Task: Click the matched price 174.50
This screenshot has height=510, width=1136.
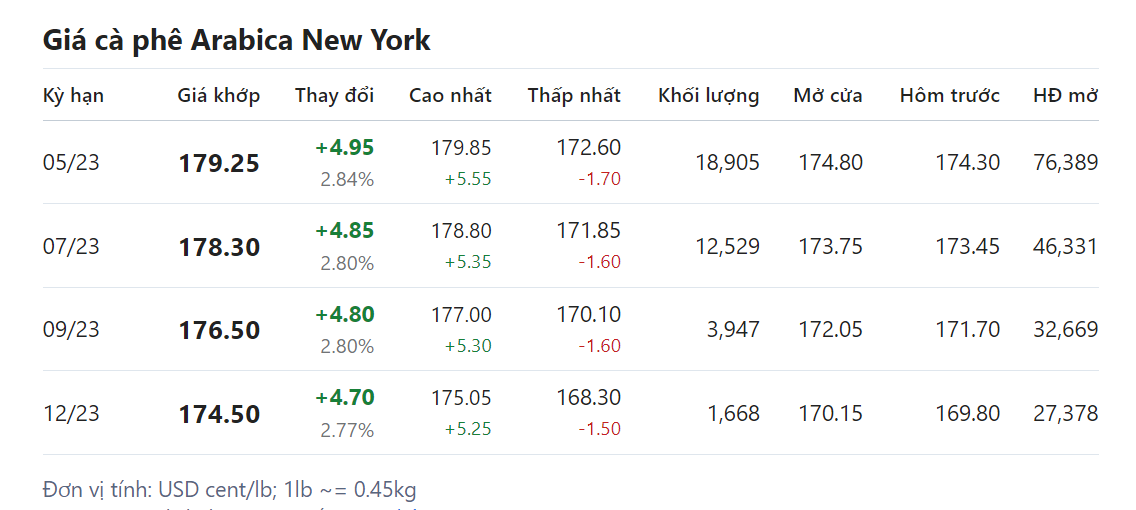Action: coord(219,415)
